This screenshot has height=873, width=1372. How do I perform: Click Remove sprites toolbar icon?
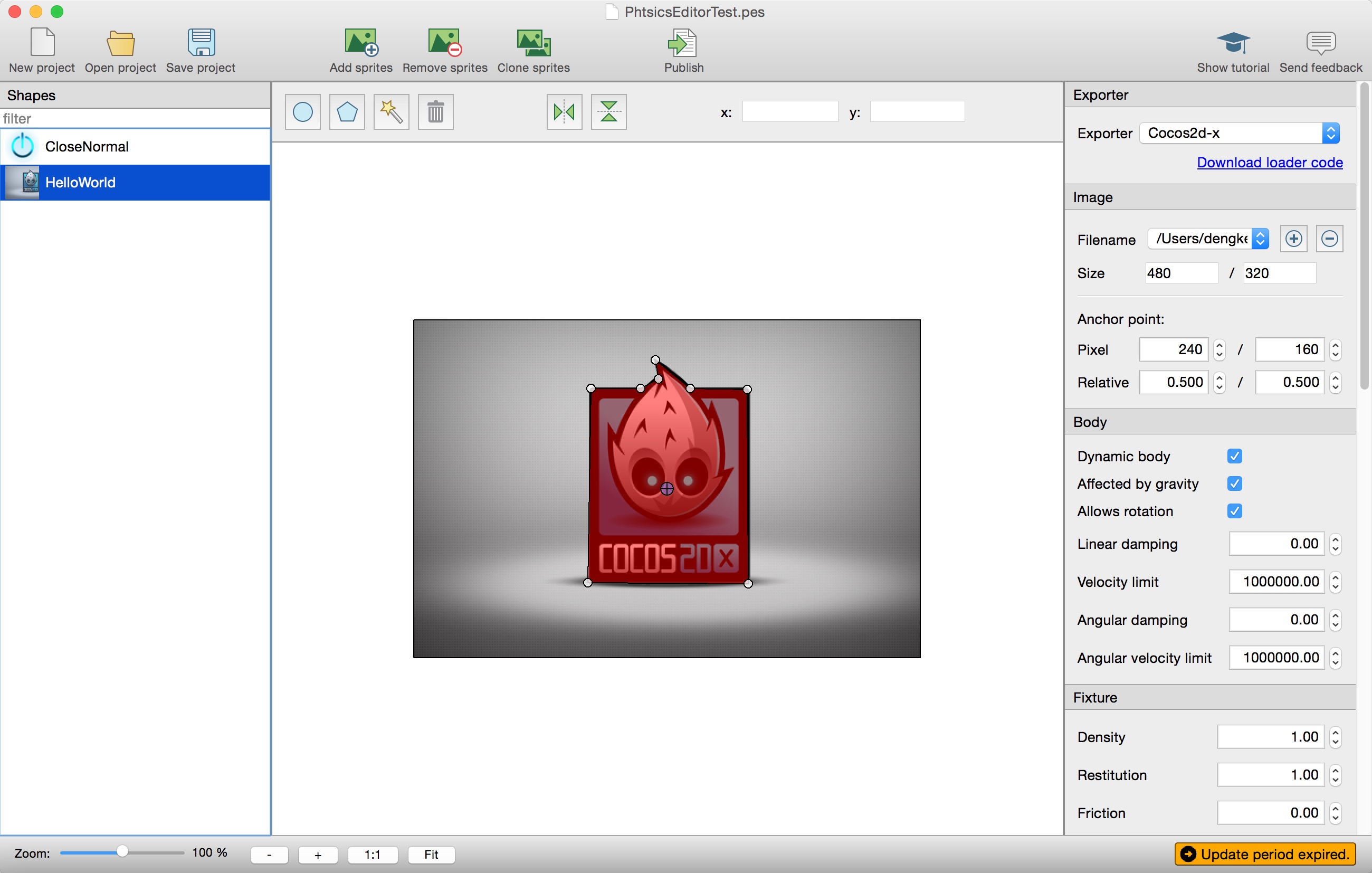tap(444, 43)
